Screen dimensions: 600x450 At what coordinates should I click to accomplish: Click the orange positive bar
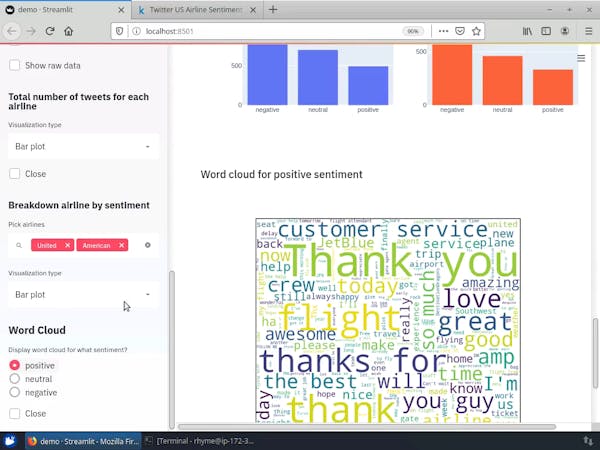click(x=553, y=87)
